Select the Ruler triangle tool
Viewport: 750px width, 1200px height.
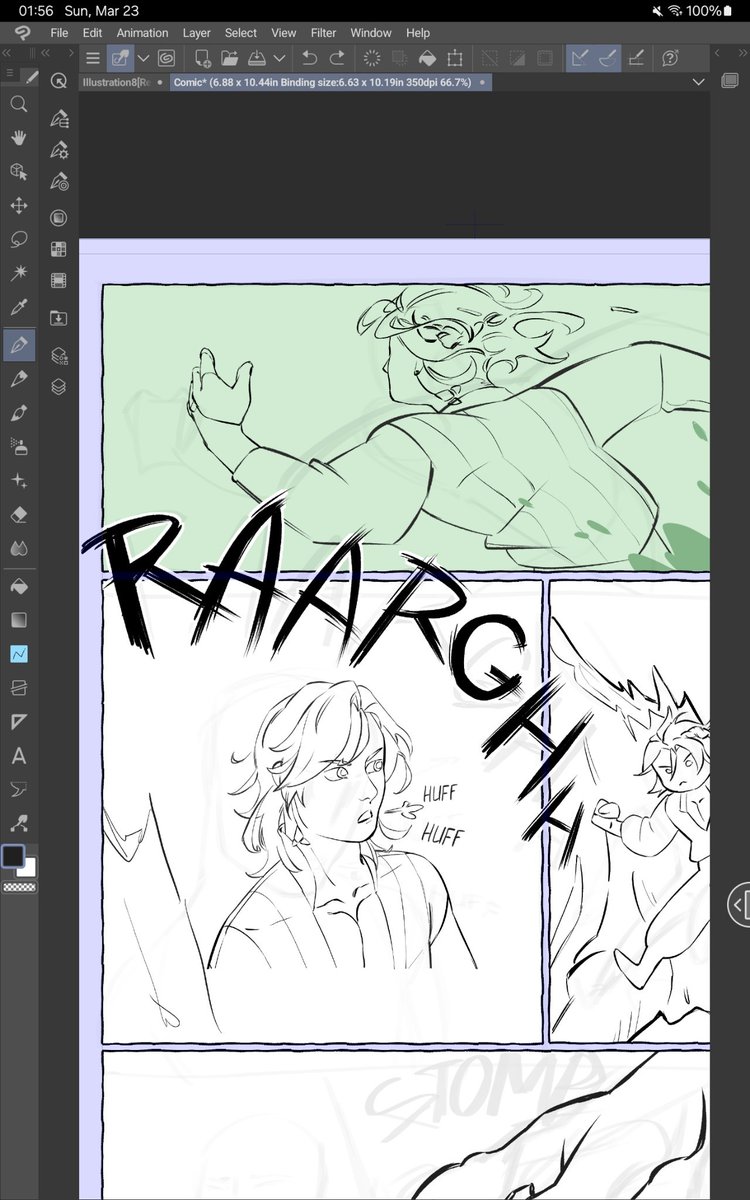pyautogui.click(x=18, y=722)
